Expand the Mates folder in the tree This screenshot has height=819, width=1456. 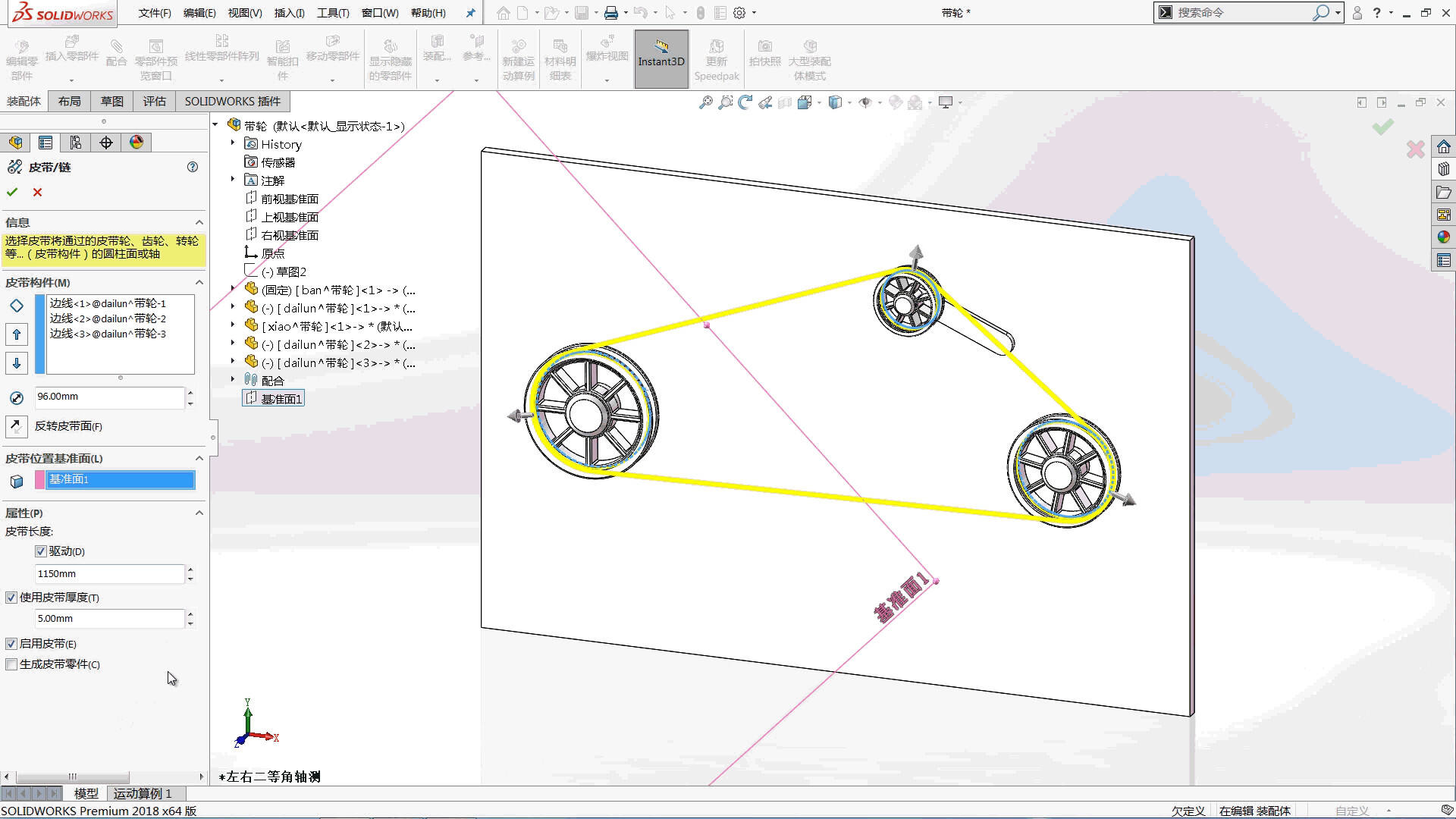[233, 379]
